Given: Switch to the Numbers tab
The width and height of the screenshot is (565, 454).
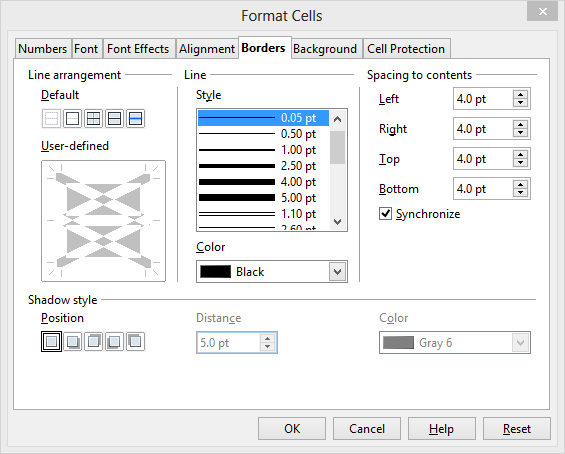Looking at the screenshot, I should coord(43,49).
